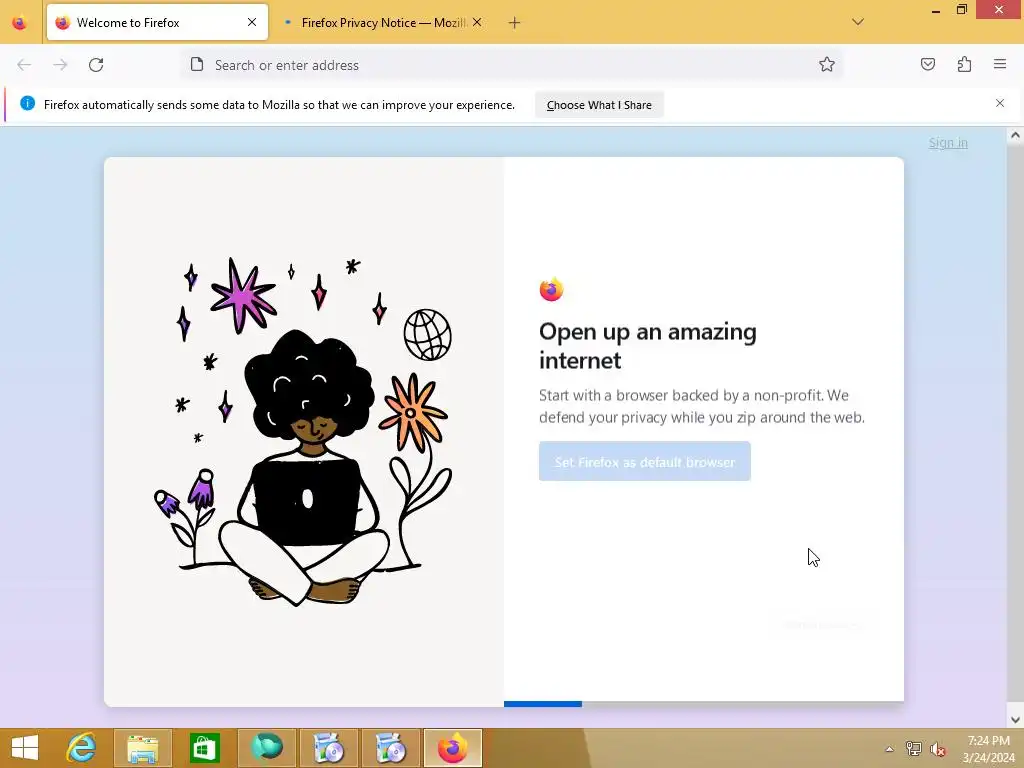Go back one page
The width and height of the screenshot is (1024, 768).
pyautogui.click(x=24, y=65)
